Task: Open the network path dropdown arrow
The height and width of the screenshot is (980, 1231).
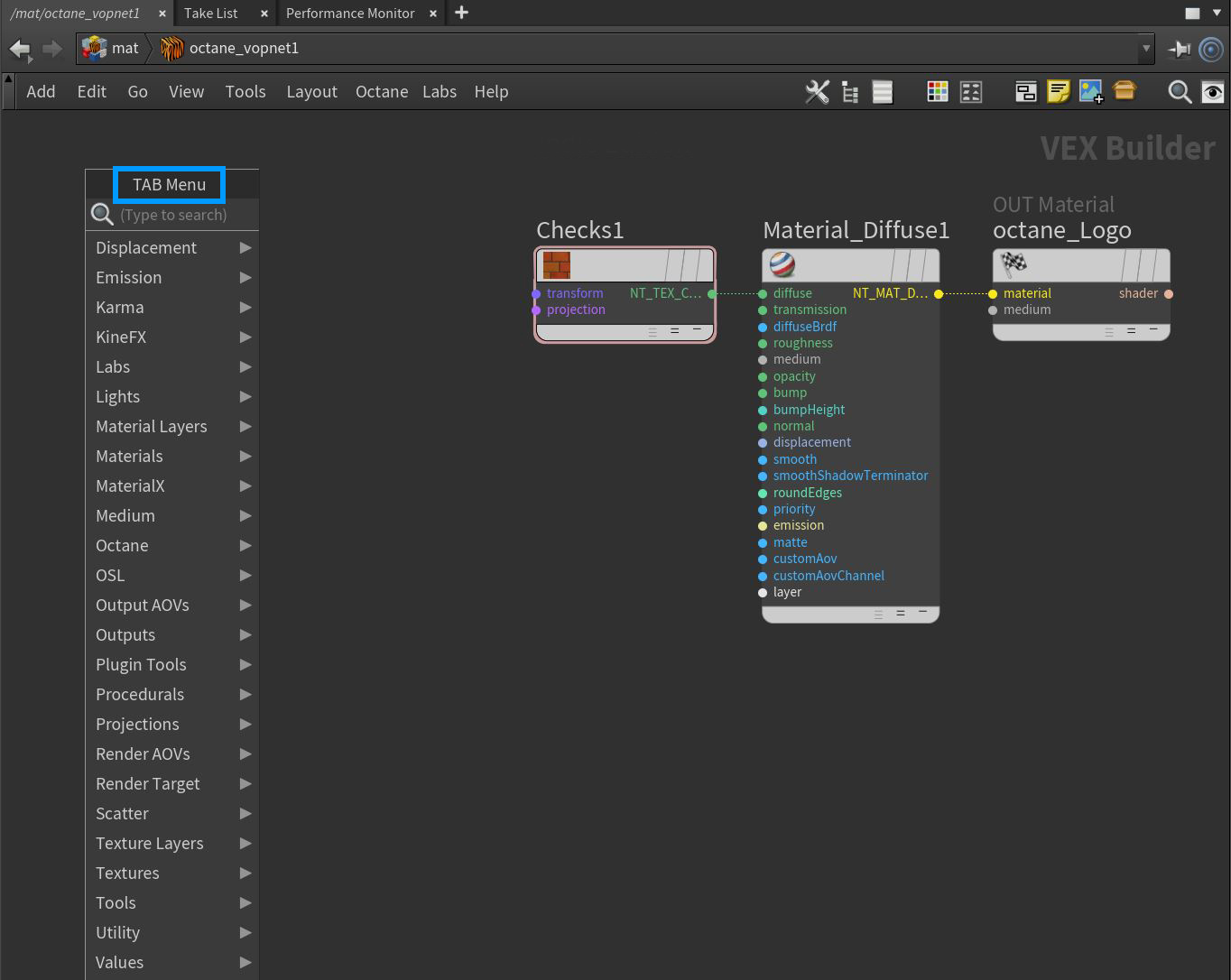Action: [1146, 49]
